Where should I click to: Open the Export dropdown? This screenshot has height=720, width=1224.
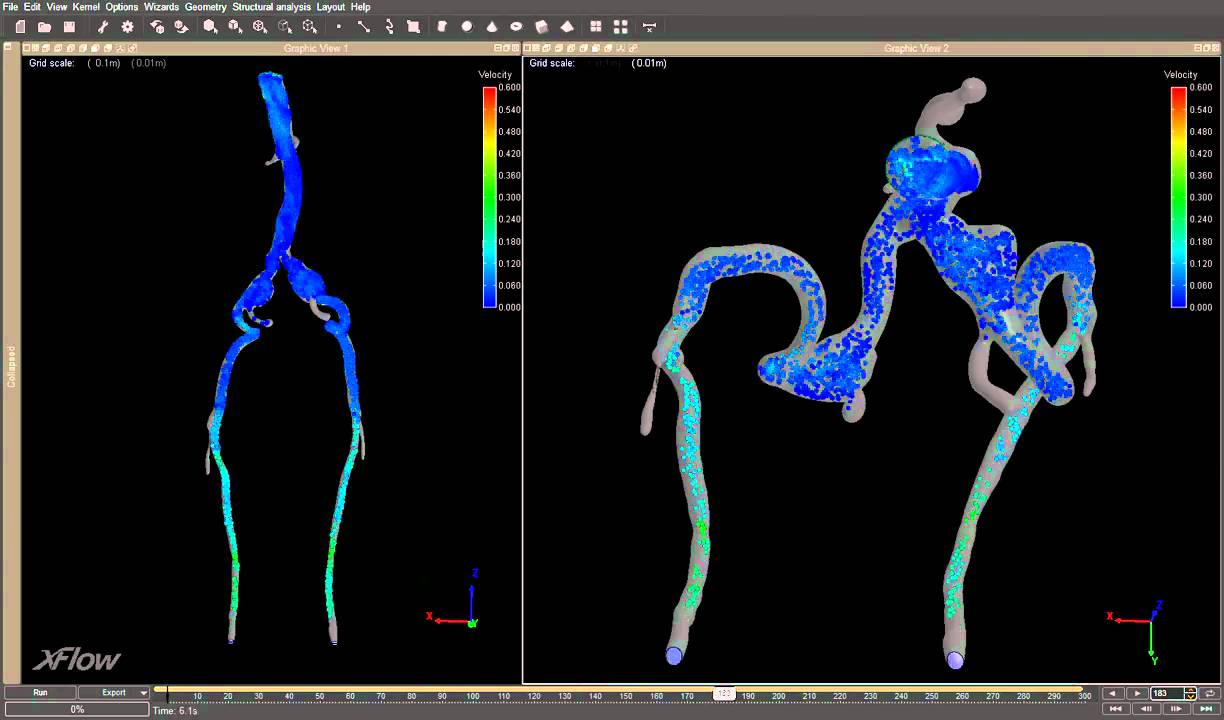[x=143, y=693]
